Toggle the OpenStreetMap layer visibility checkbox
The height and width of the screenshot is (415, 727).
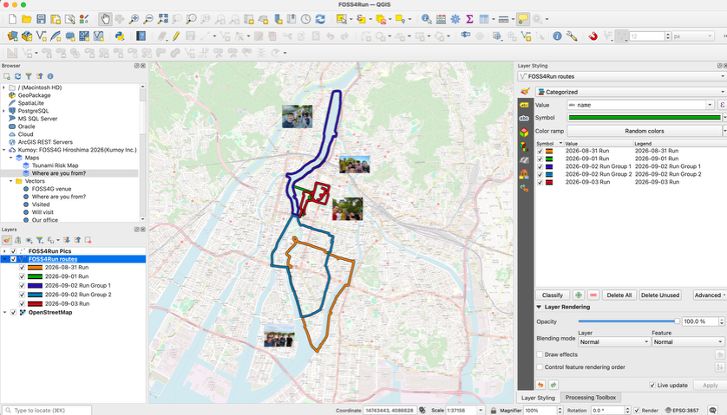pyautogui.click(x=13, y=313)
